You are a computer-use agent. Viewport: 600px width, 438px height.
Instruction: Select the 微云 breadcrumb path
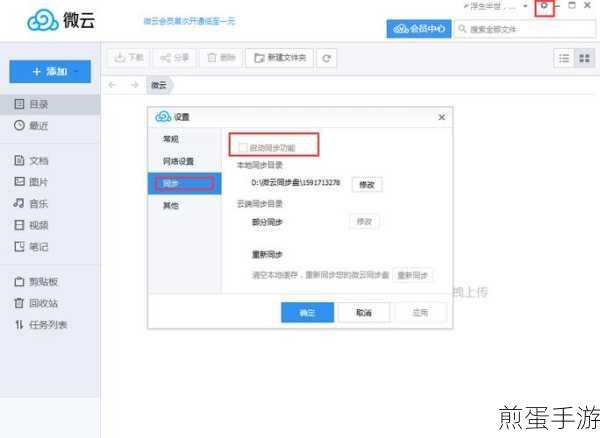click(160, 85)
